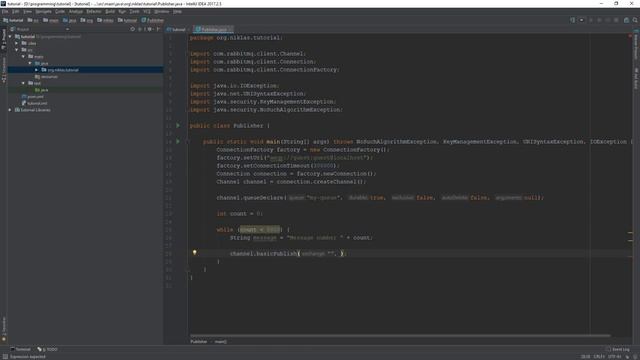Screen dimensions: 640x360
Task: Open Project panel settings gear
Action: 150,29
